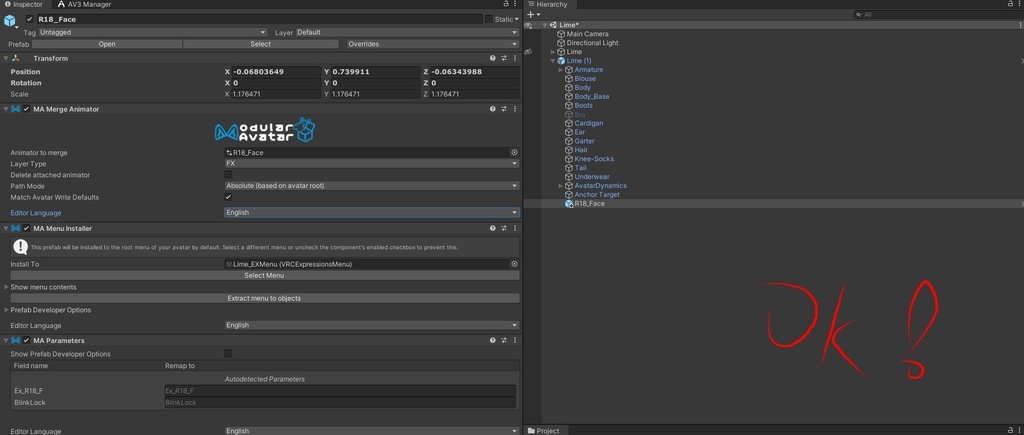This screenshot has height=435, width=1024.
Task: Select the Project tab
Action: (x=543, y=430)
